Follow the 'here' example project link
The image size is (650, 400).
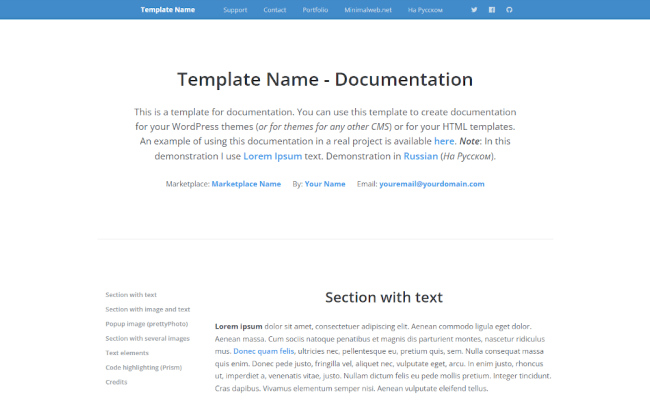tap(444, 141)
